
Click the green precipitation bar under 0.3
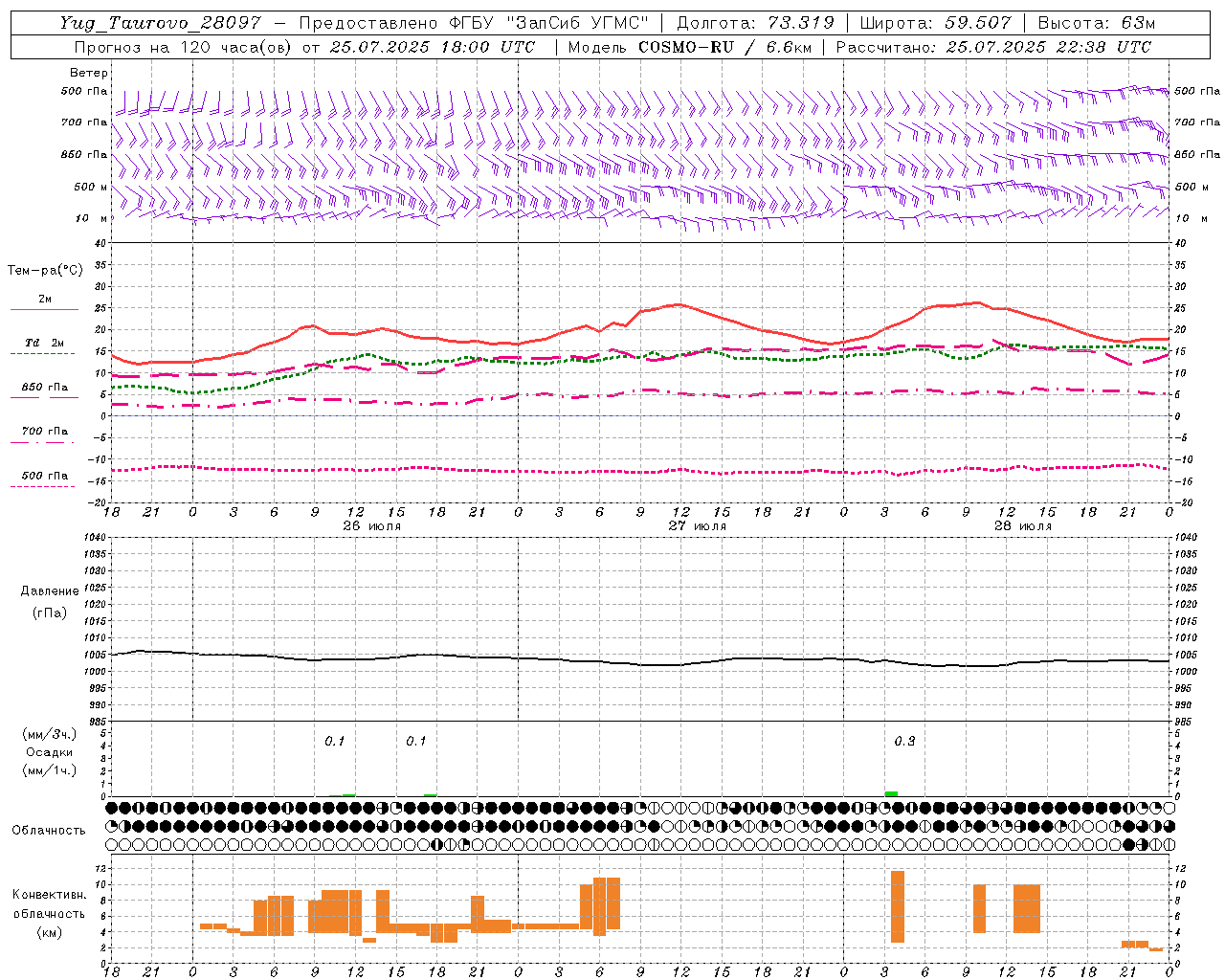point(892,793)
